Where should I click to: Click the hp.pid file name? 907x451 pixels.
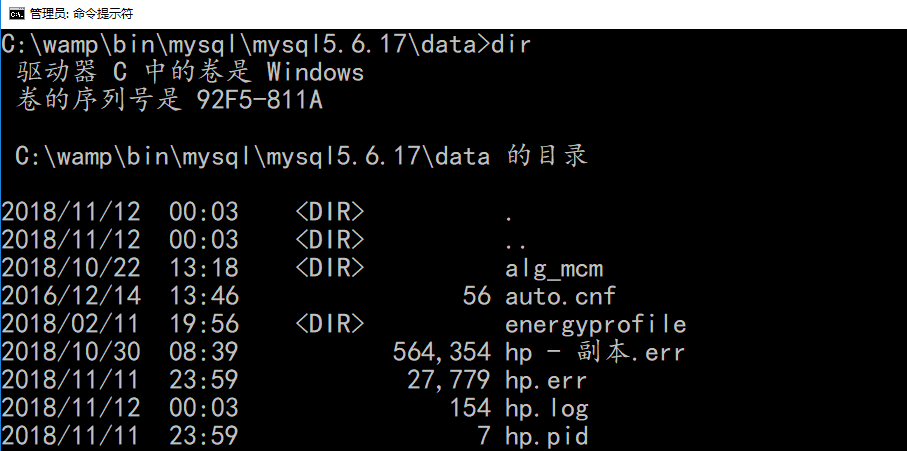click(546, 436)
